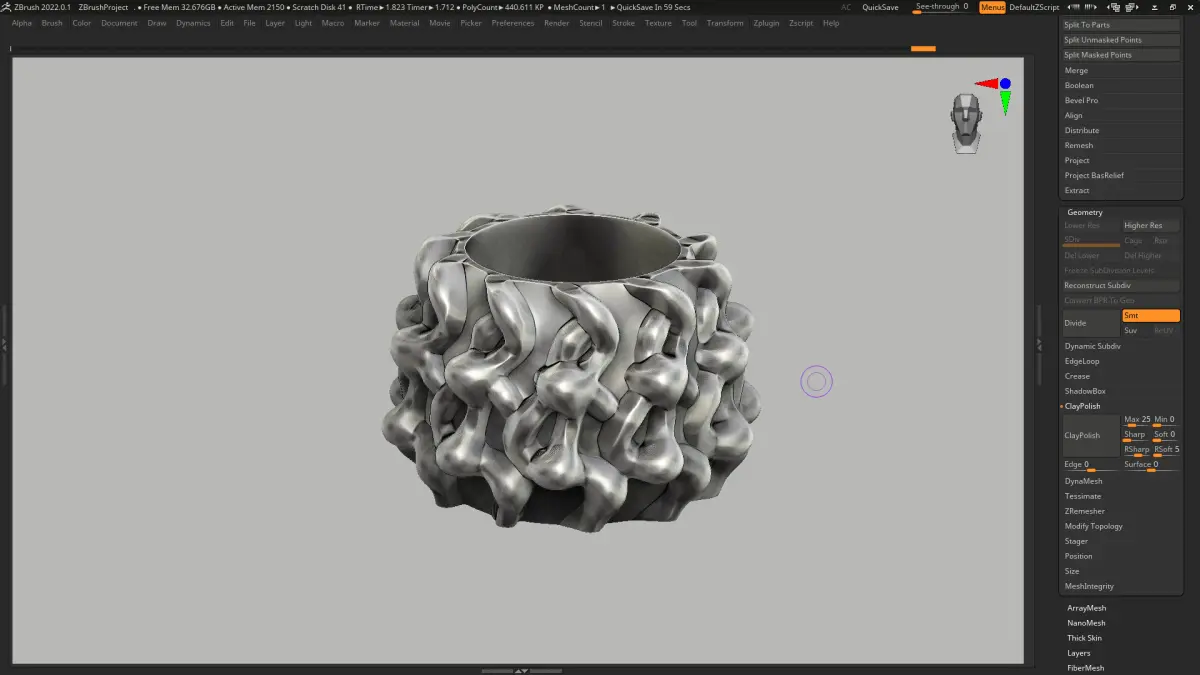The width and height of the screenshot is (1200, 675).
Task: Adjust the Sharp slider
Action: (1137, 436)
